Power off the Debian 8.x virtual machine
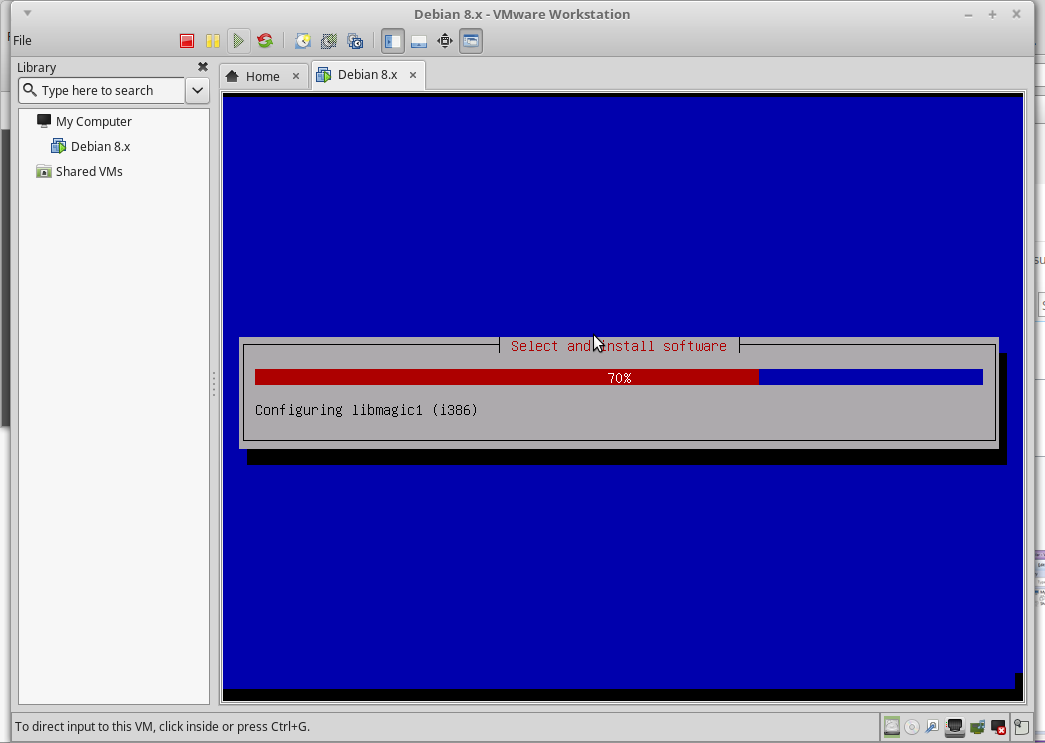The width and height of the screenshot is (1045, 743). (x=186, y=40)
